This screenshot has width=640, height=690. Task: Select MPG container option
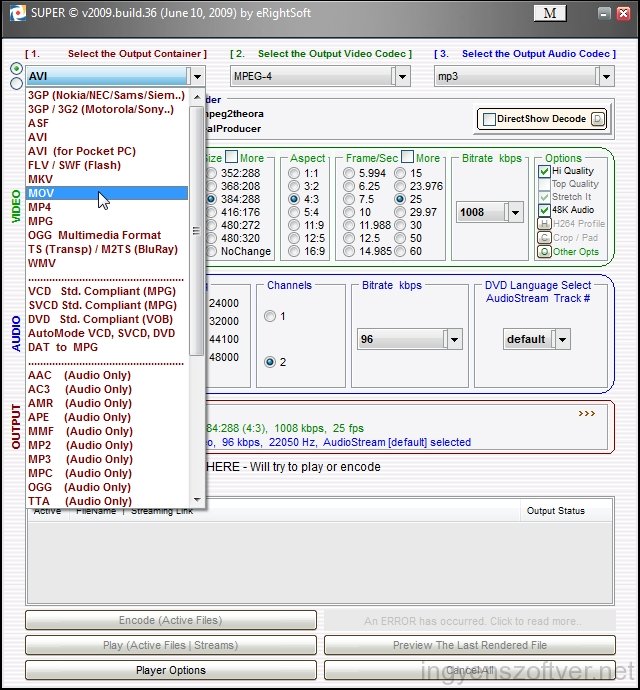[107, 221]
